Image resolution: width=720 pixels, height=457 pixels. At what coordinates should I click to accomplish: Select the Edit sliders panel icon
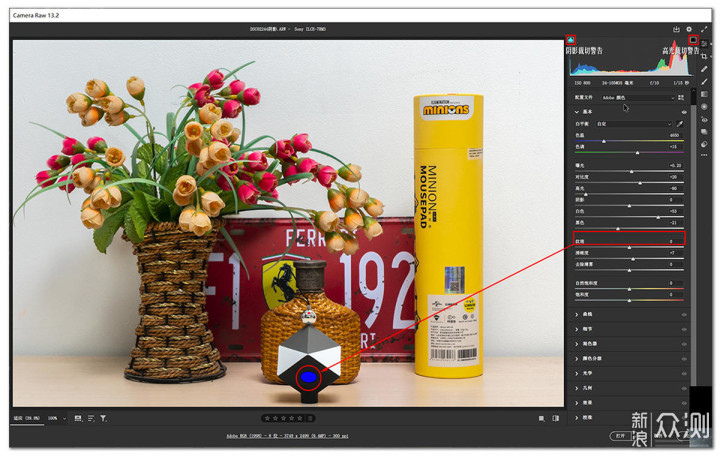click(x=704, y=44)
